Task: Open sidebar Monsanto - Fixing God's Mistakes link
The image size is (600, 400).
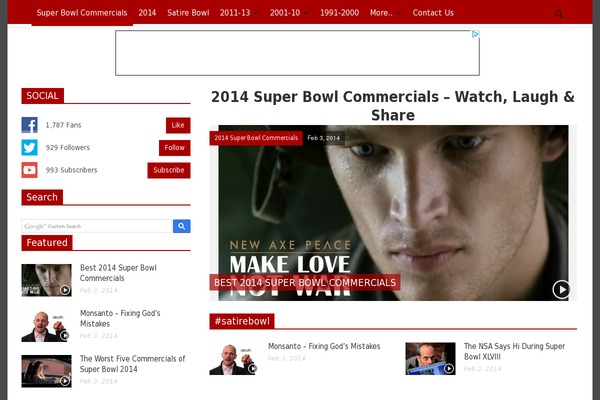Action: pyautogui.click(x=120, y=318)
